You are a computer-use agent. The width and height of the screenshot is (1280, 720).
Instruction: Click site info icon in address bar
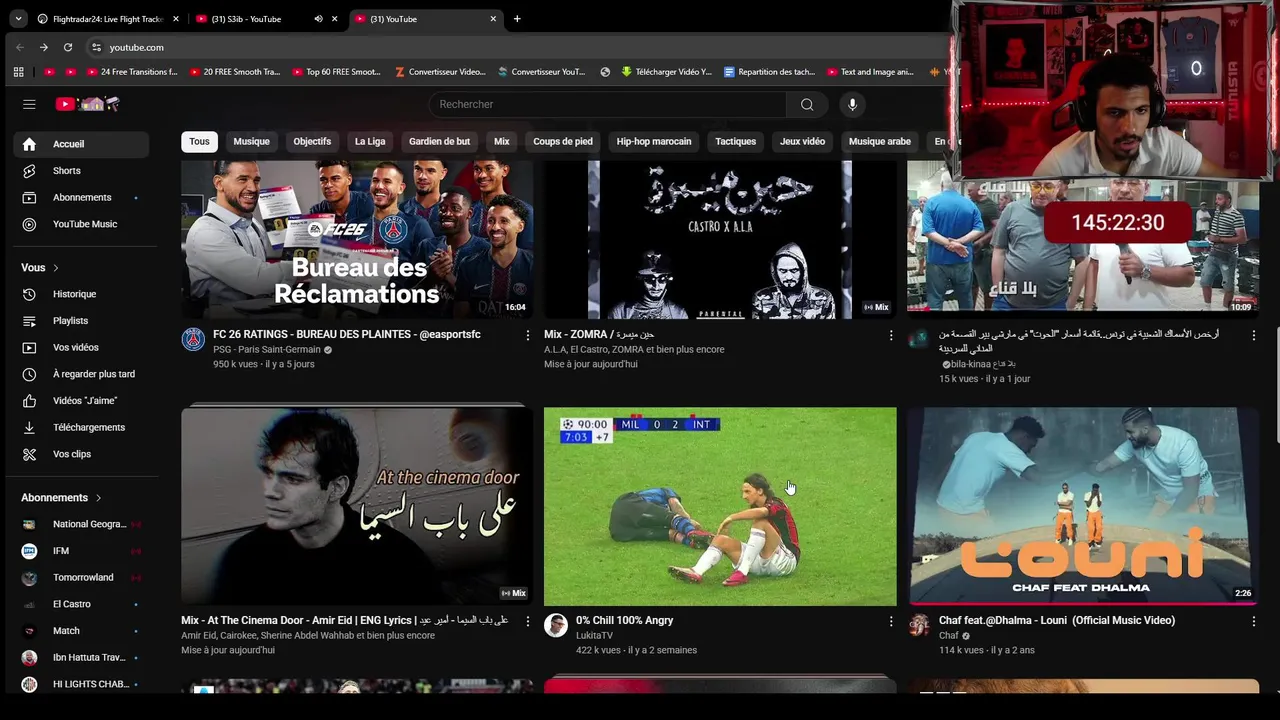(96, 47)
